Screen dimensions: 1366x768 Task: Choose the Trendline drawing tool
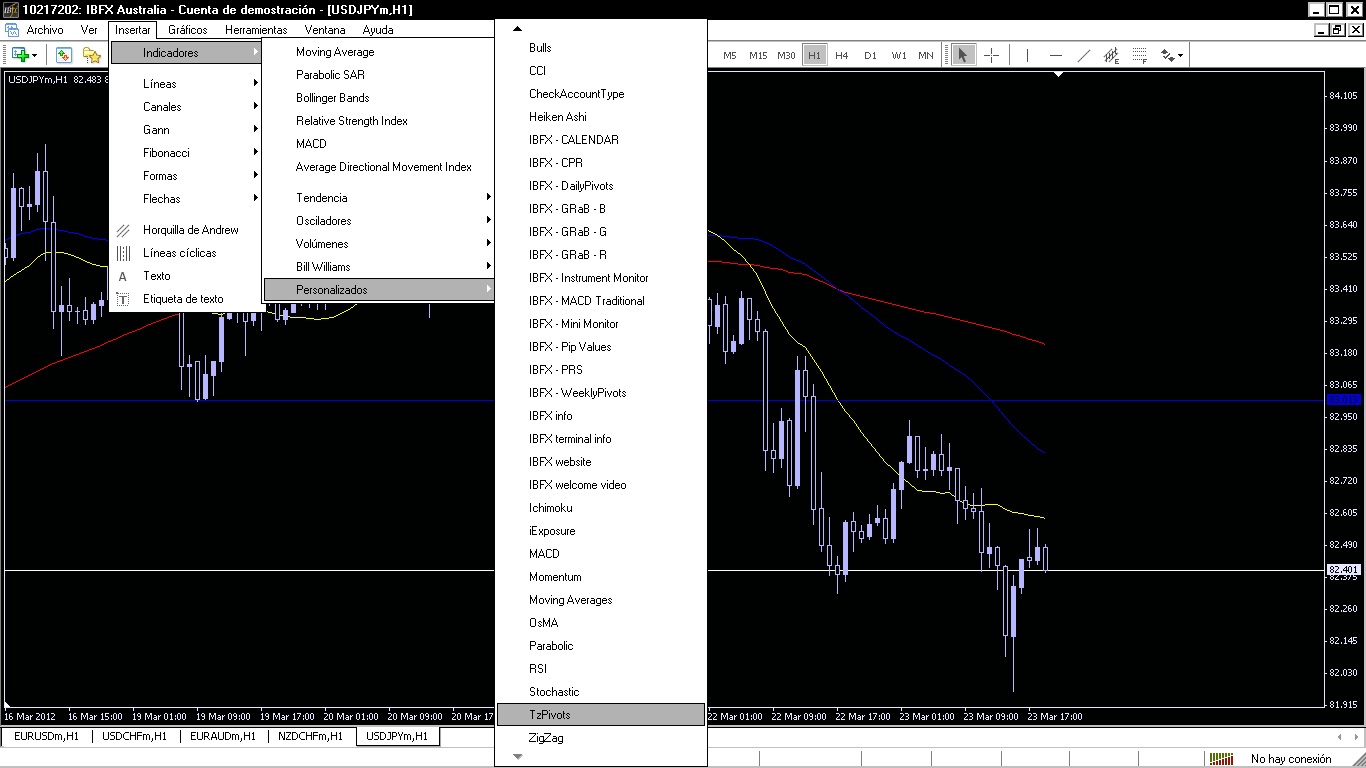1083,55
